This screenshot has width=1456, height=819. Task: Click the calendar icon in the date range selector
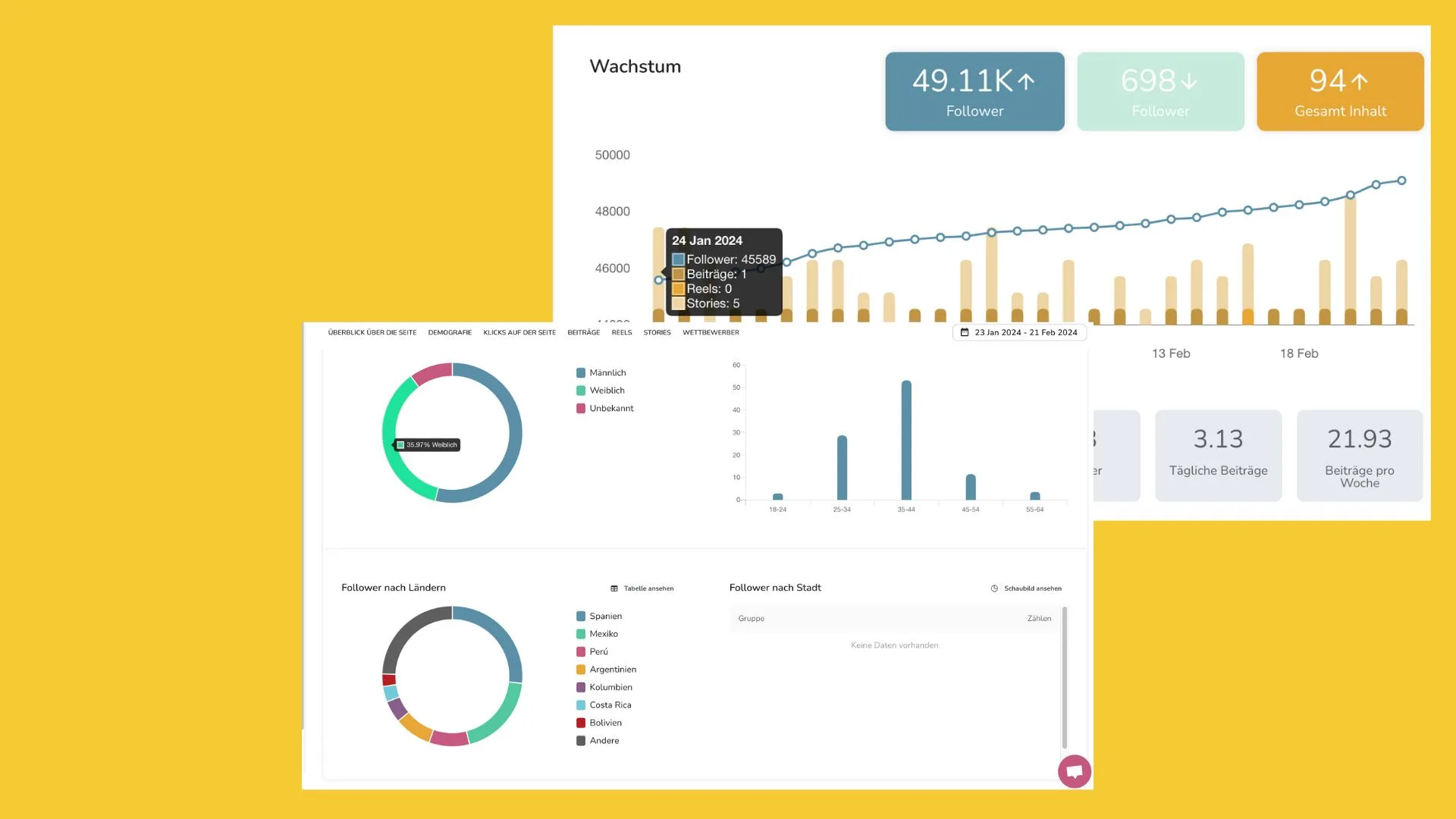(965, 332)
